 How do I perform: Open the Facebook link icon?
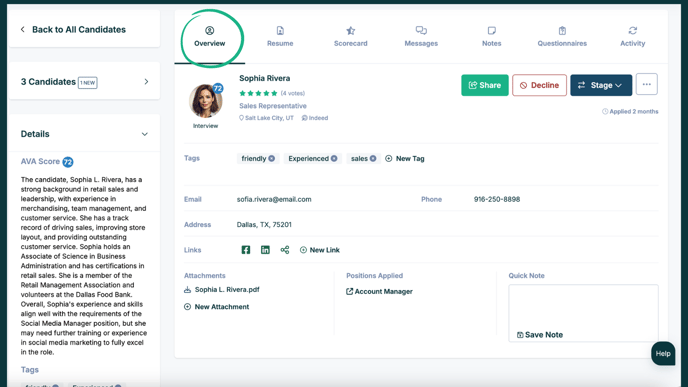[246, 250]
